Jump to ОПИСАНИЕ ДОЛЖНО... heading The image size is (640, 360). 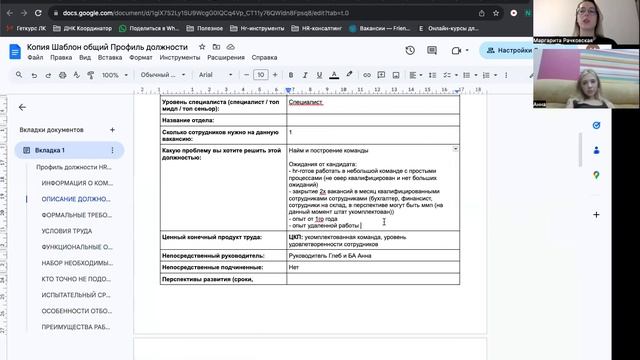(x=76, y=199)
